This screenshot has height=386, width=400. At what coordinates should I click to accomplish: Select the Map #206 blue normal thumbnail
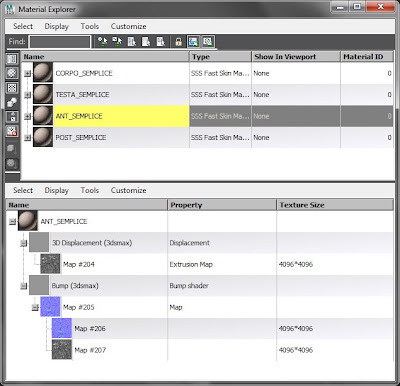(x=62, y=328)
